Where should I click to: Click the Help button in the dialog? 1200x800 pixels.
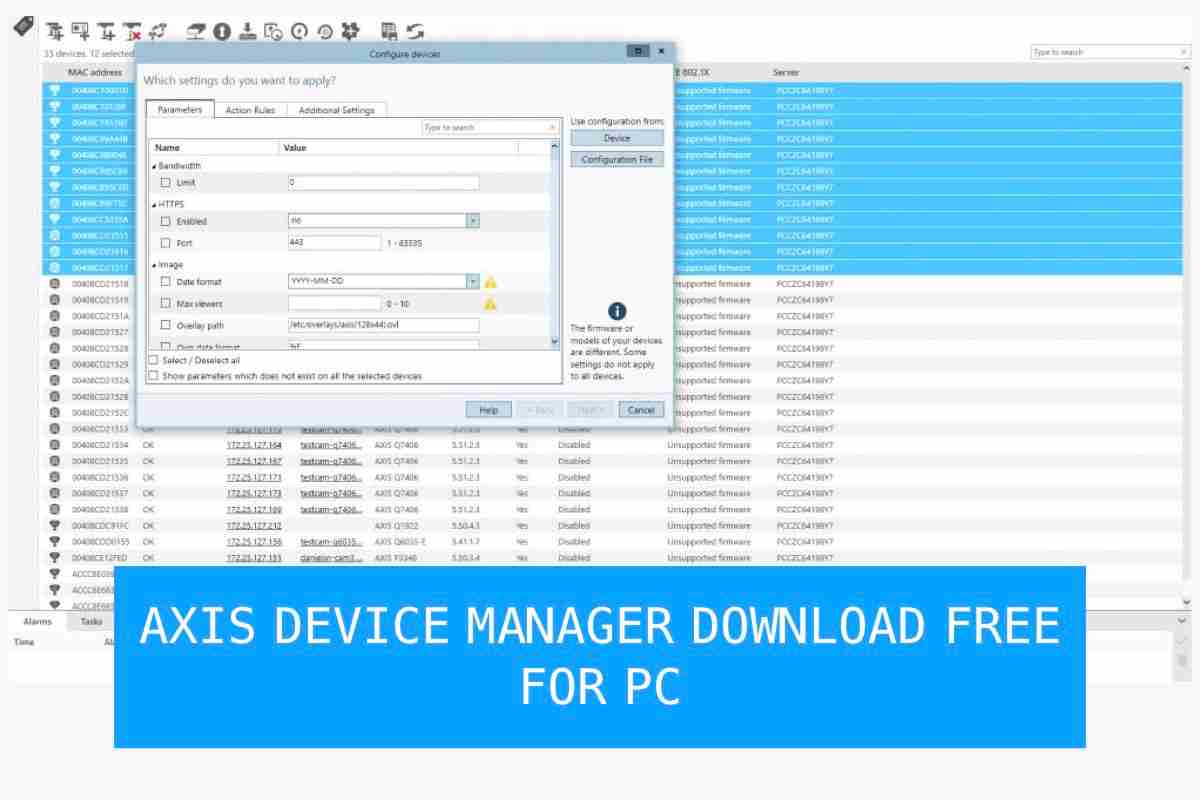[488, 409]
